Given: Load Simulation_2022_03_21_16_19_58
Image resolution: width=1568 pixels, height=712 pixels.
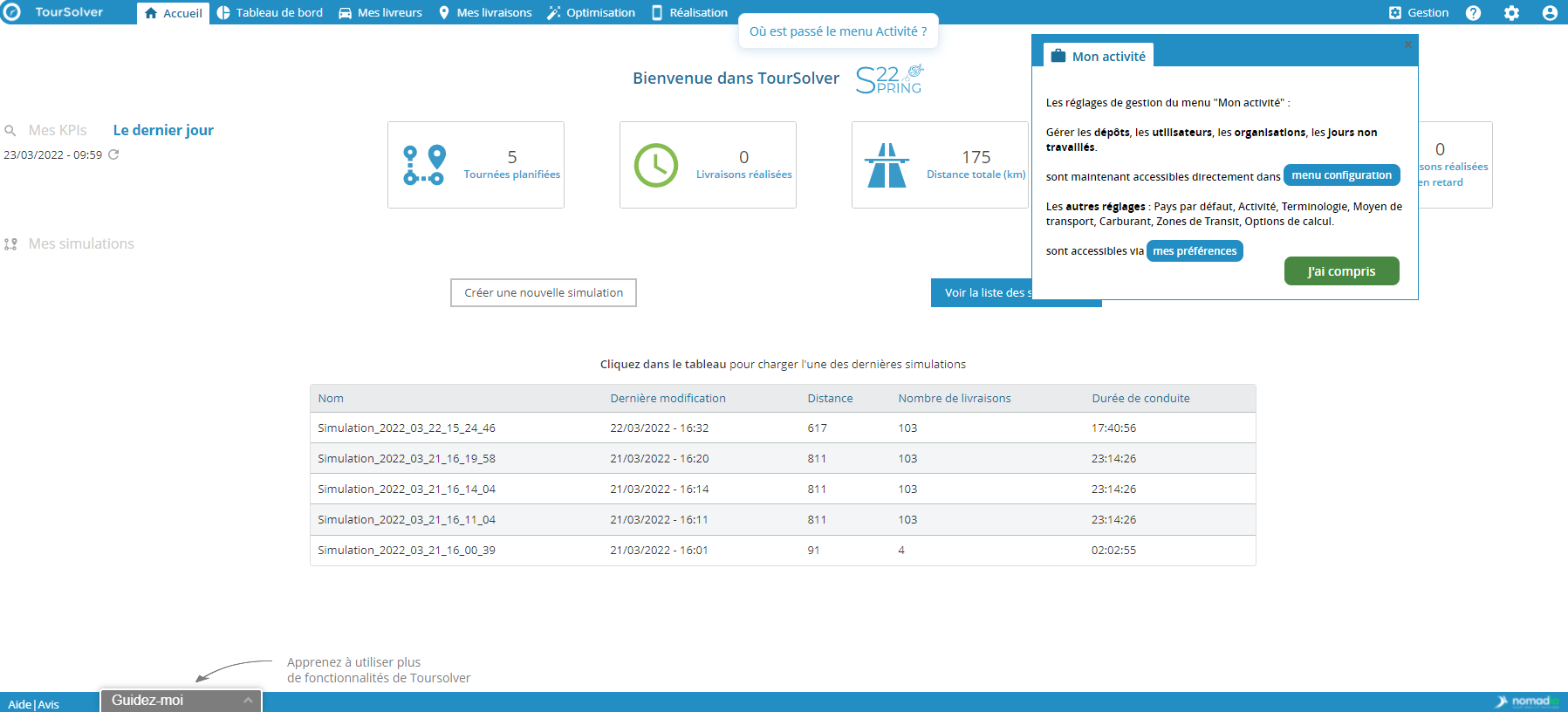Looking at the screenshot, I should point(783,458).
